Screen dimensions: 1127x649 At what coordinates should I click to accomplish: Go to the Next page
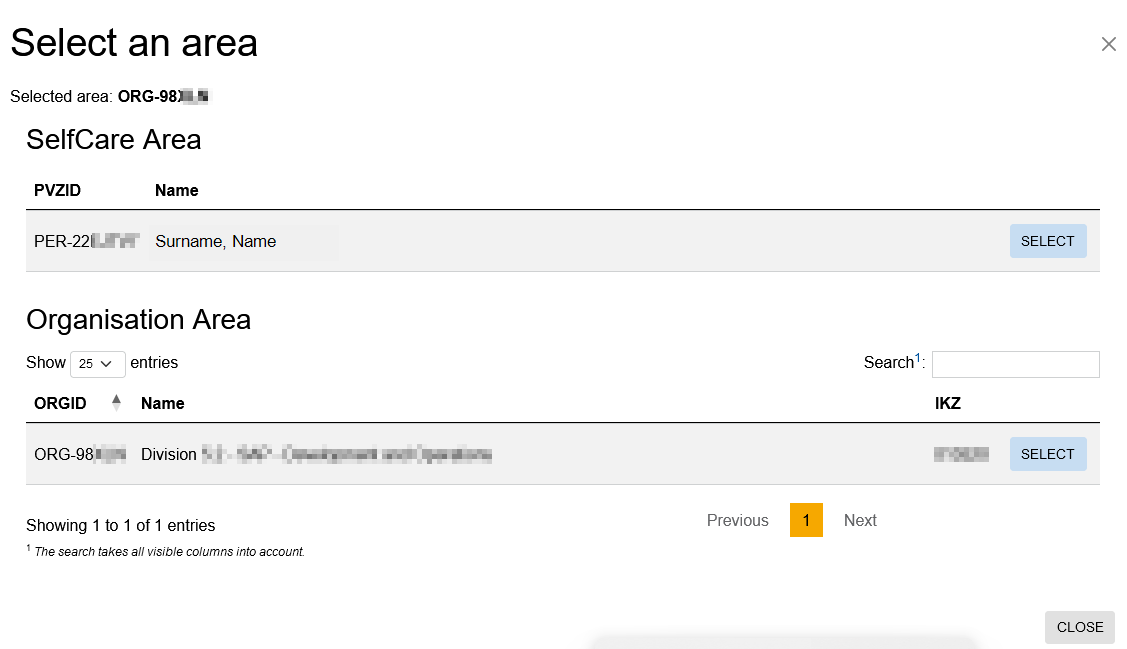[x=860, y=520]
